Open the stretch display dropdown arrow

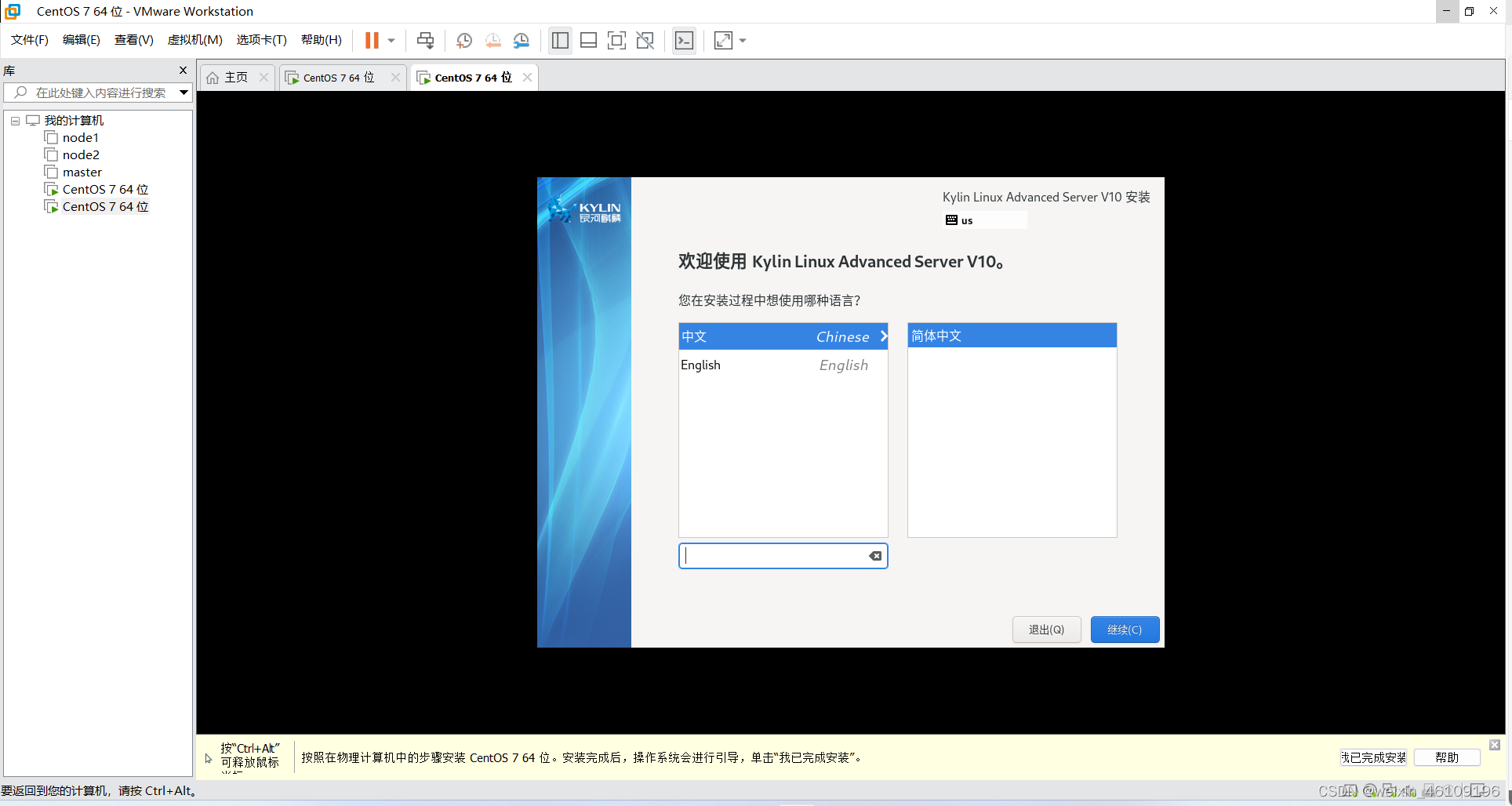point(743,40)
